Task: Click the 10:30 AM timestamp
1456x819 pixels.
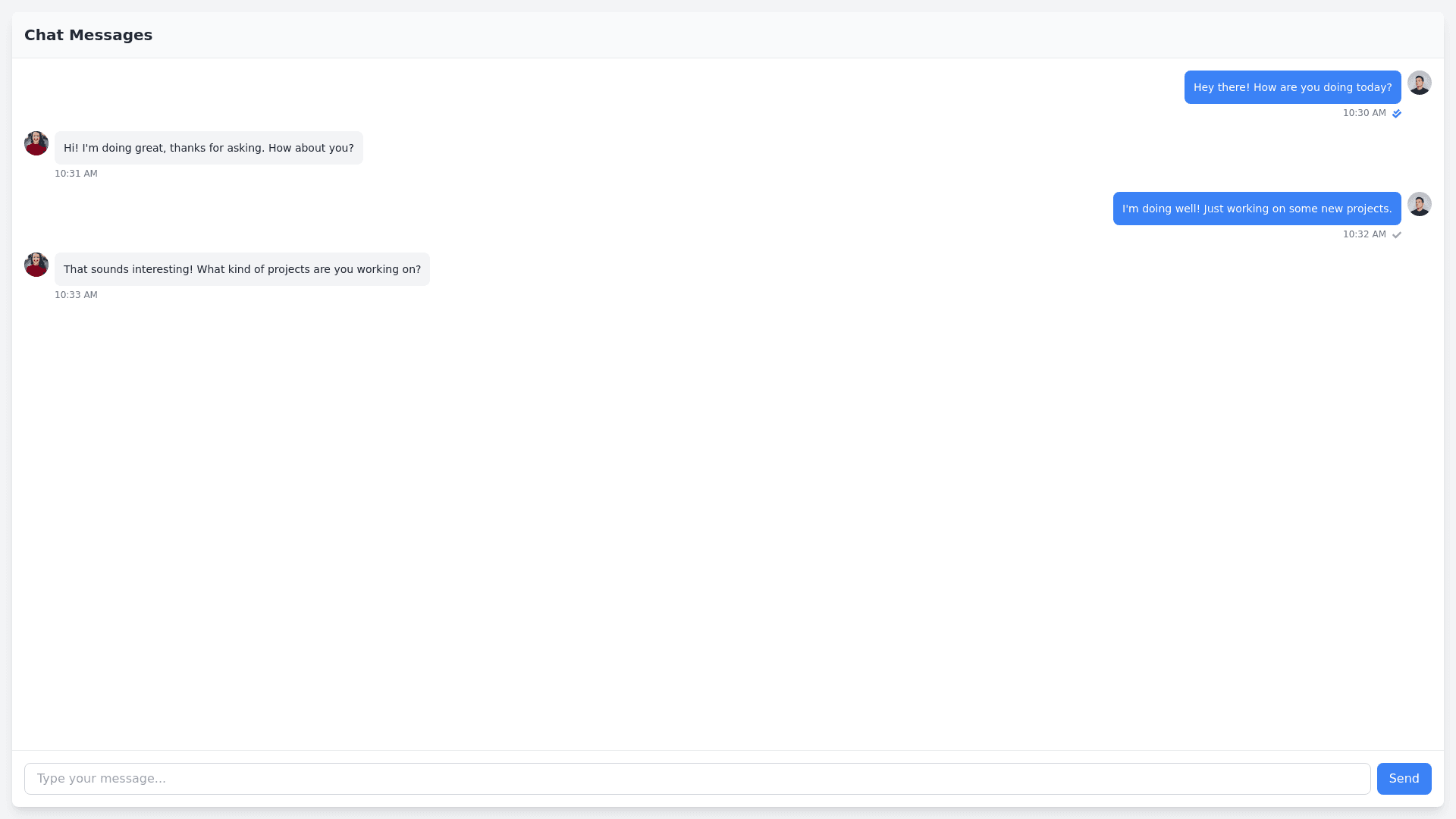Action: (x=1363, y=113)
